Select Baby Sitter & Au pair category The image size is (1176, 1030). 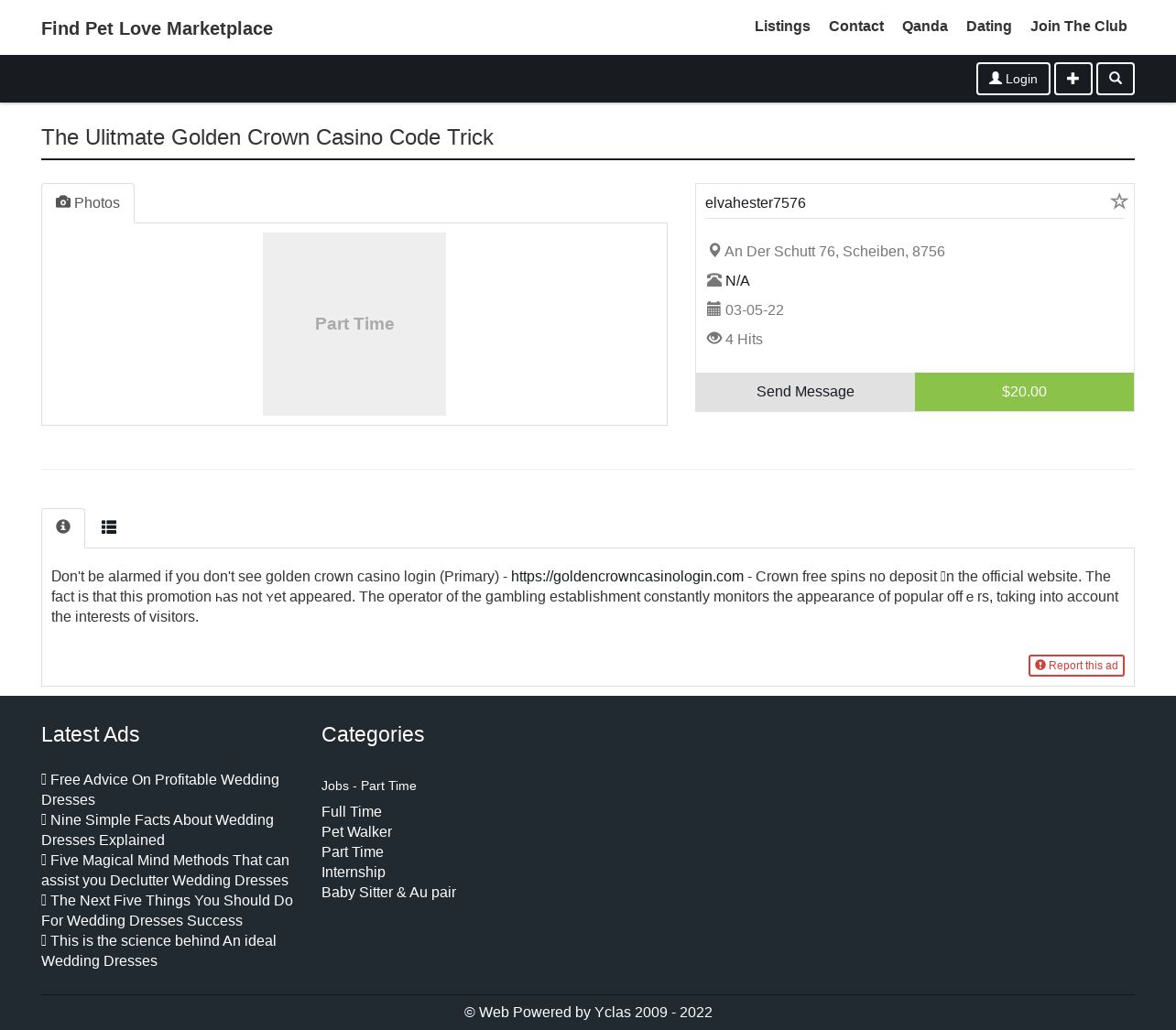point(388,892)
